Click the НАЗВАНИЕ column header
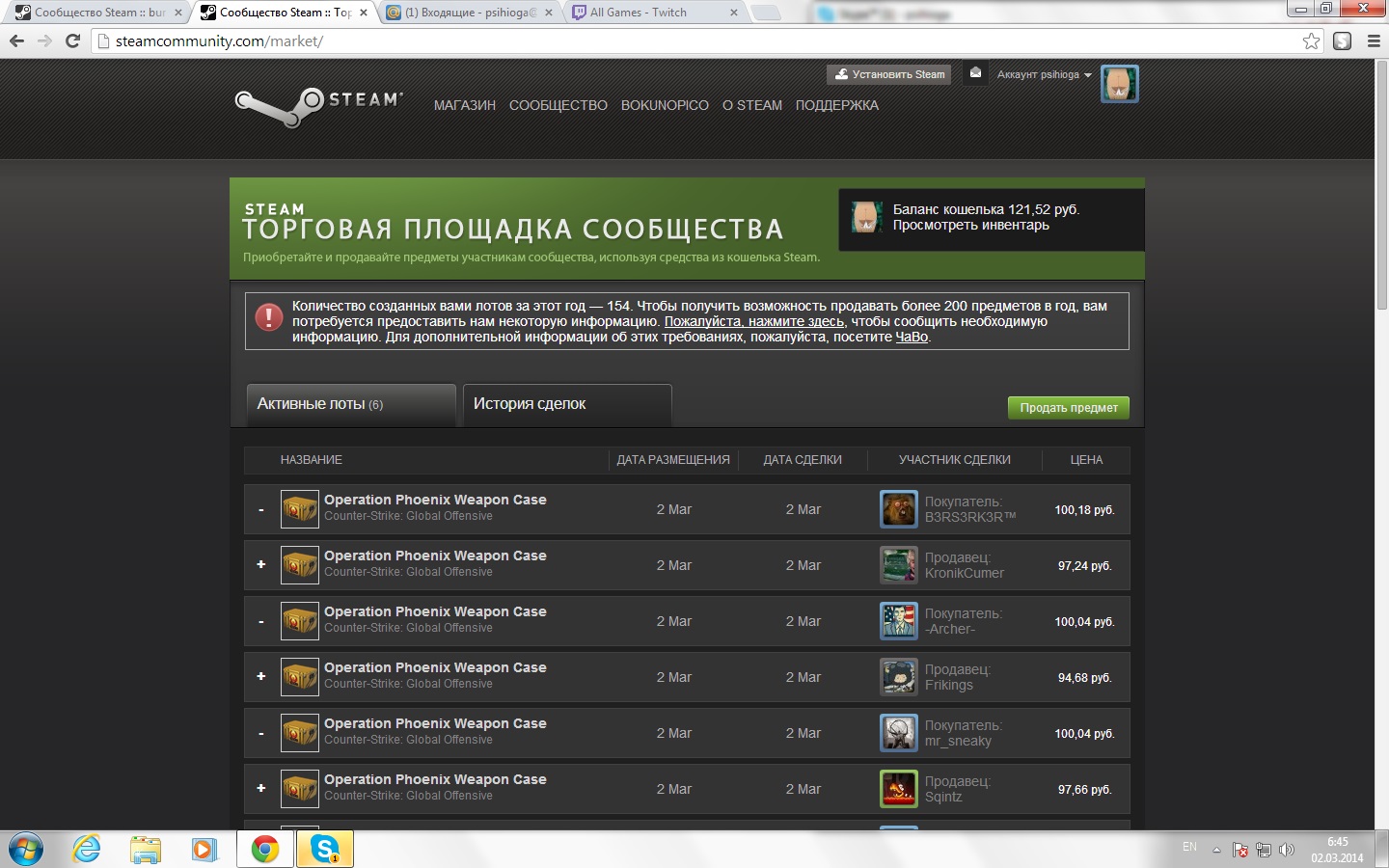Image resolution: width=1389 pixels, height=868 pixels. click(312, 460)
